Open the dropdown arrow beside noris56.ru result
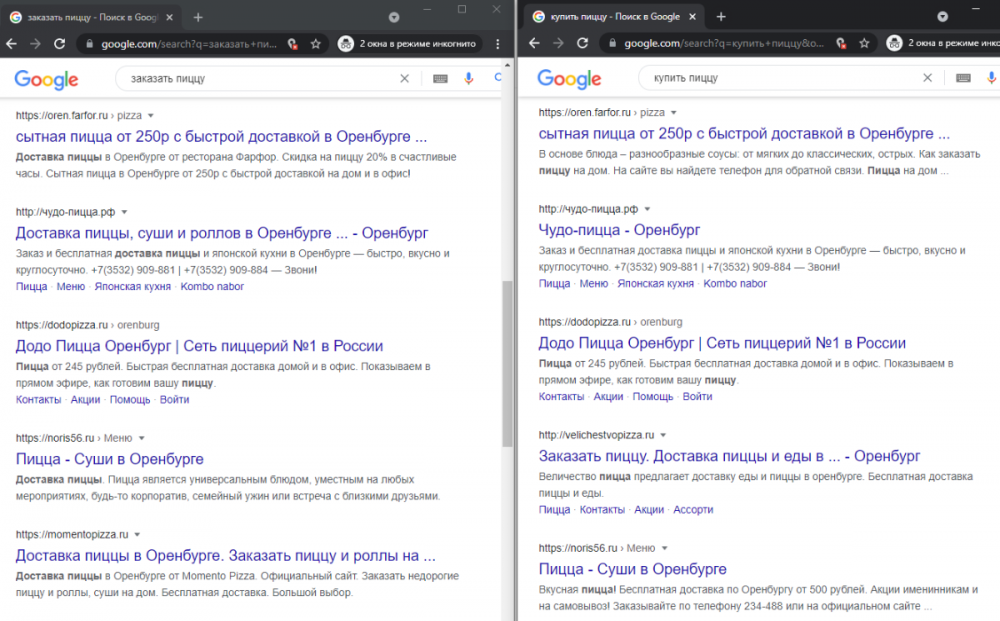 [140, 437]
